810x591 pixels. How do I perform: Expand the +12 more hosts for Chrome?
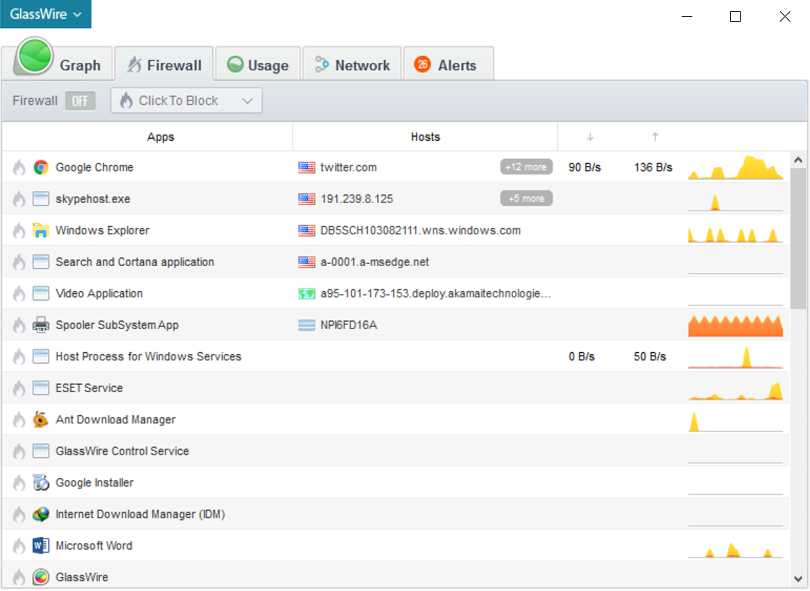click(526, 168)
